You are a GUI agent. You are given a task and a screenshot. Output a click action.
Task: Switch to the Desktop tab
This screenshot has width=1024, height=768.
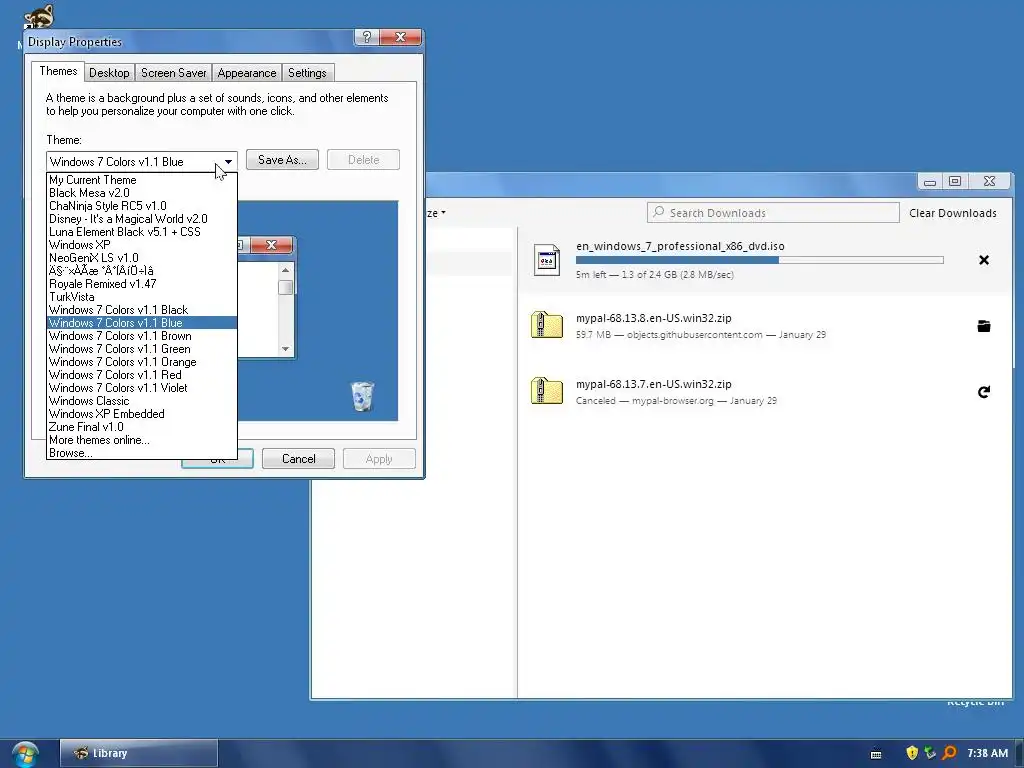109,73
